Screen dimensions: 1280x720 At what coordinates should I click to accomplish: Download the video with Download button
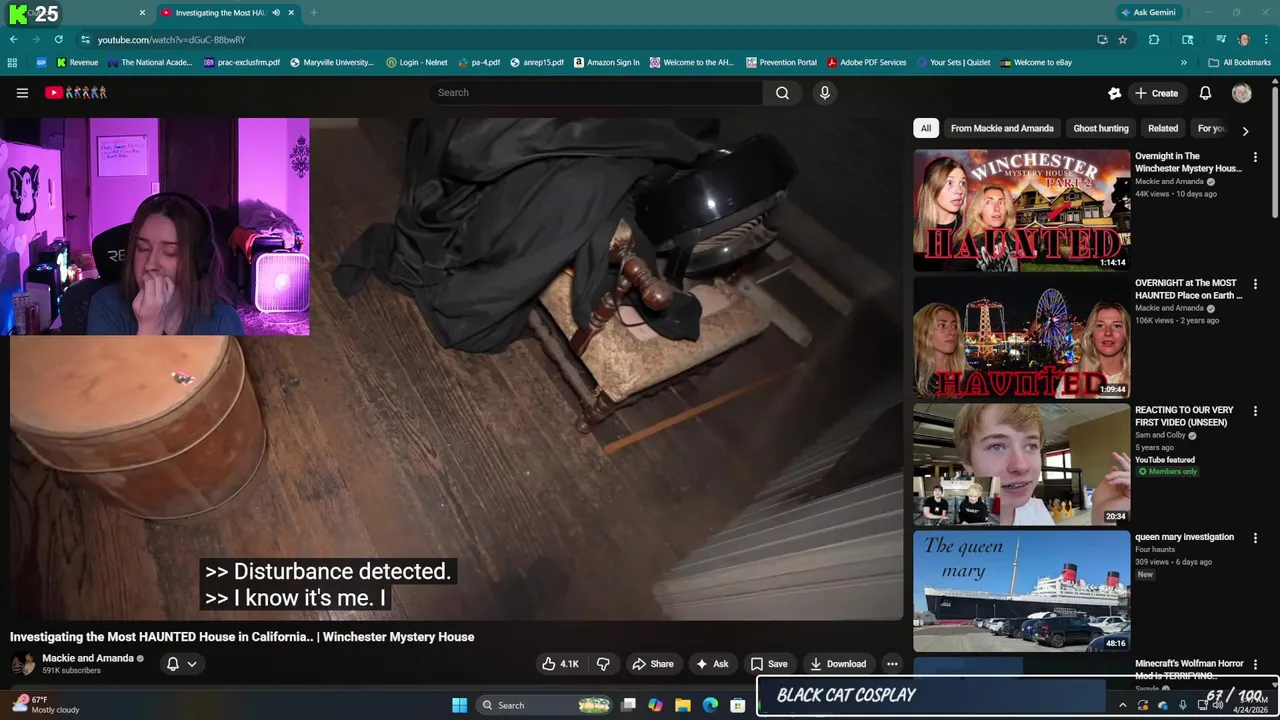[838, 664]
